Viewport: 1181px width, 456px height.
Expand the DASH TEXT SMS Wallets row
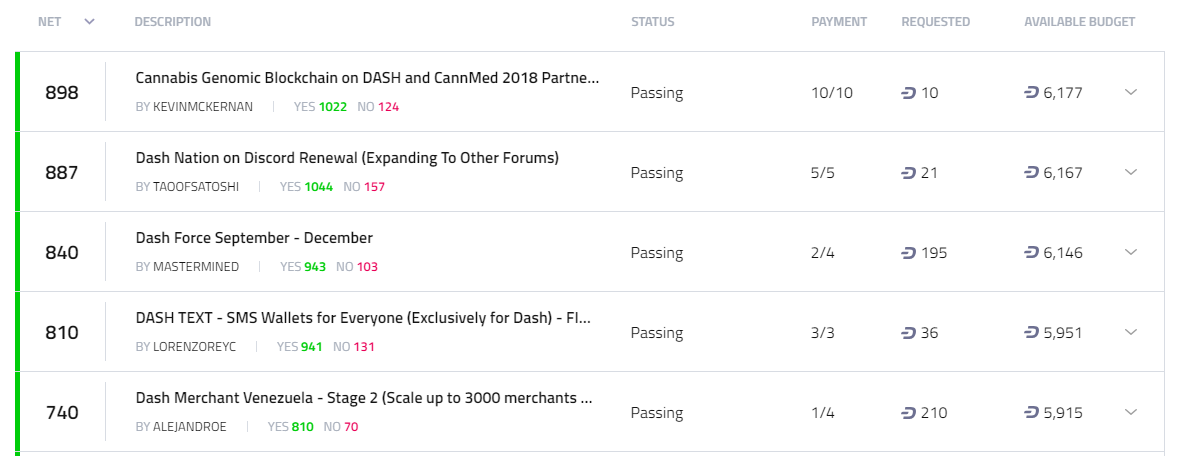[1131, 332]
